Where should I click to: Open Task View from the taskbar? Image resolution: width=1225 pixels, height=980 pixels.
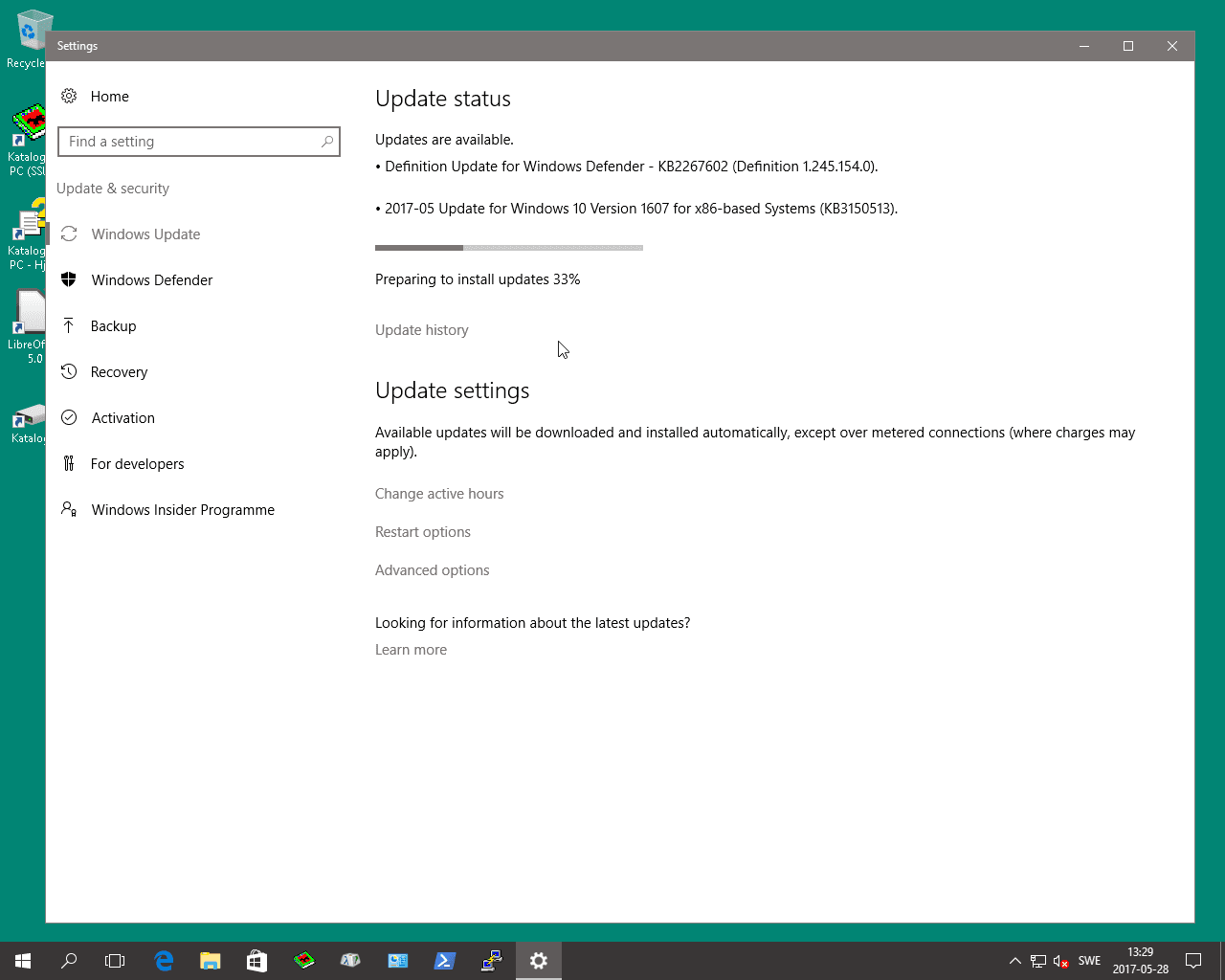(115, 961)
